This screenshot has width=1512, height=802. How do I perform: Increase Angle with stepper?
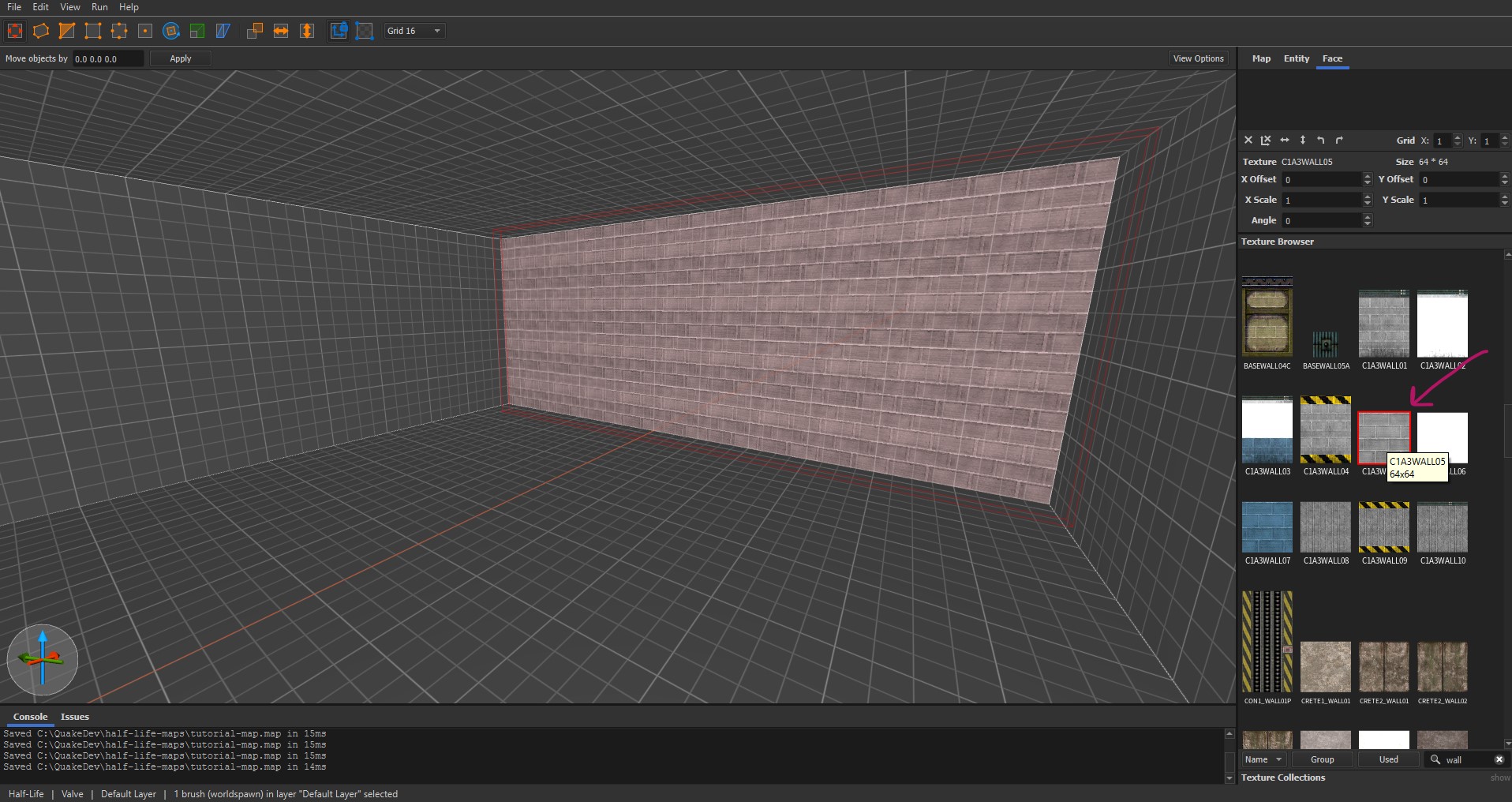(1368, 217)
